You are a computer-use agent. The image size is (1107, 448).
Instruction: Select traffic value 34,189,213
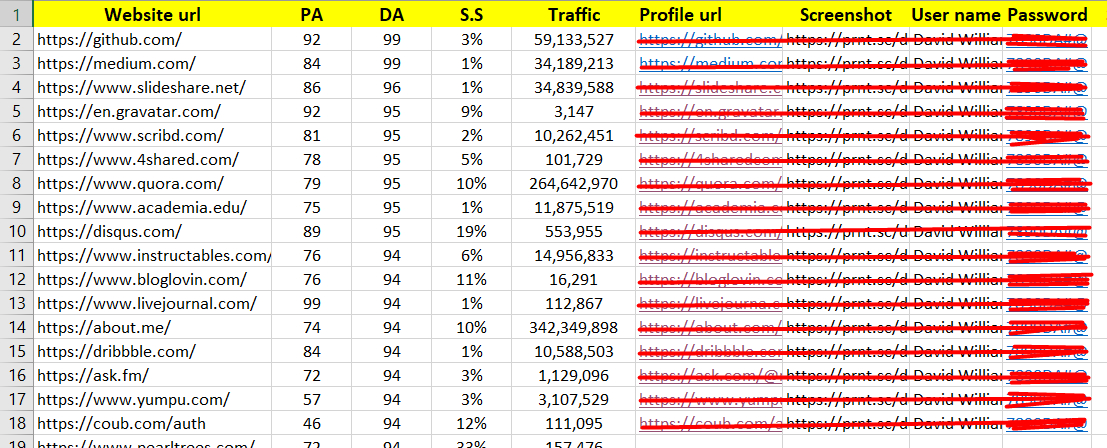tap(574, 63)
